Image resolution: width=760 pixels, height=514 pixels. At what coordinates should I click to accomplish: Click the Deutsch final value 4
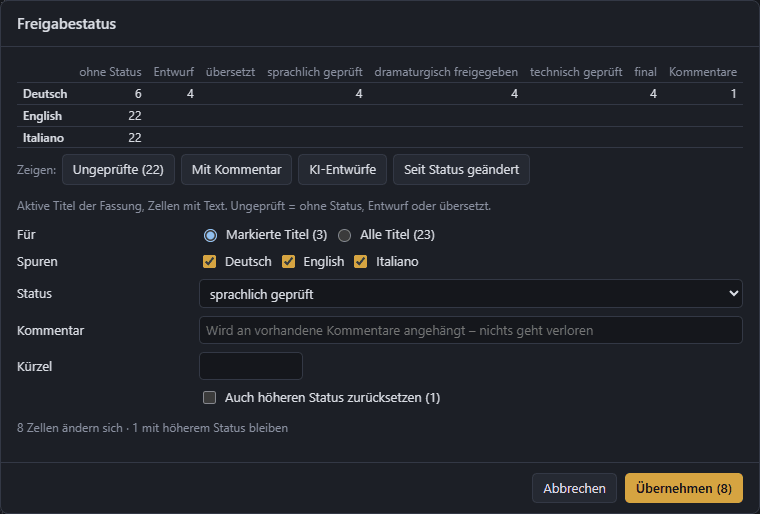tap(653, 94)
